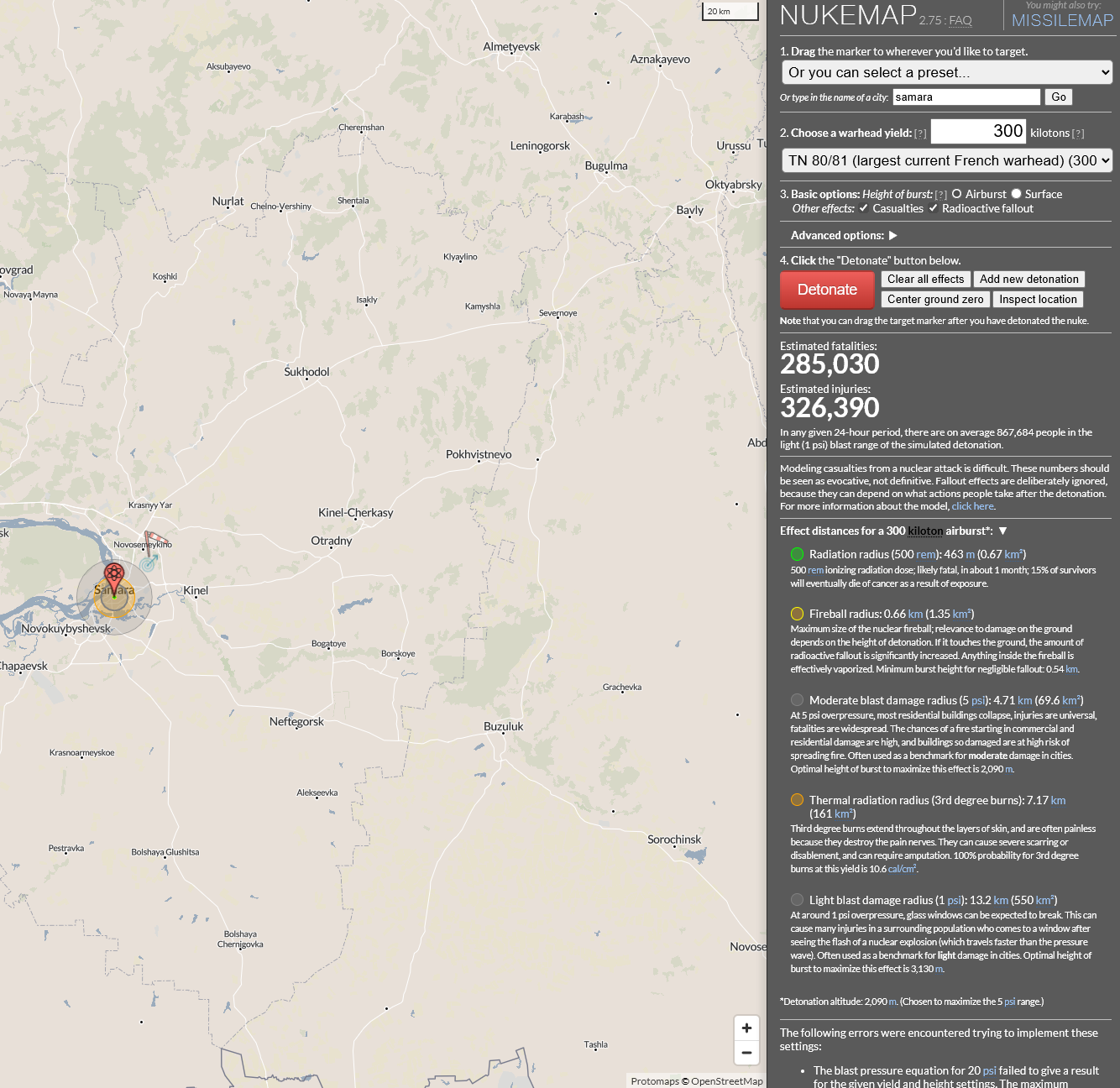Viewport: 1120px width, 1088px height.
Task: Collapse the Effect distances section
Action: click(x=1002, y=531)
